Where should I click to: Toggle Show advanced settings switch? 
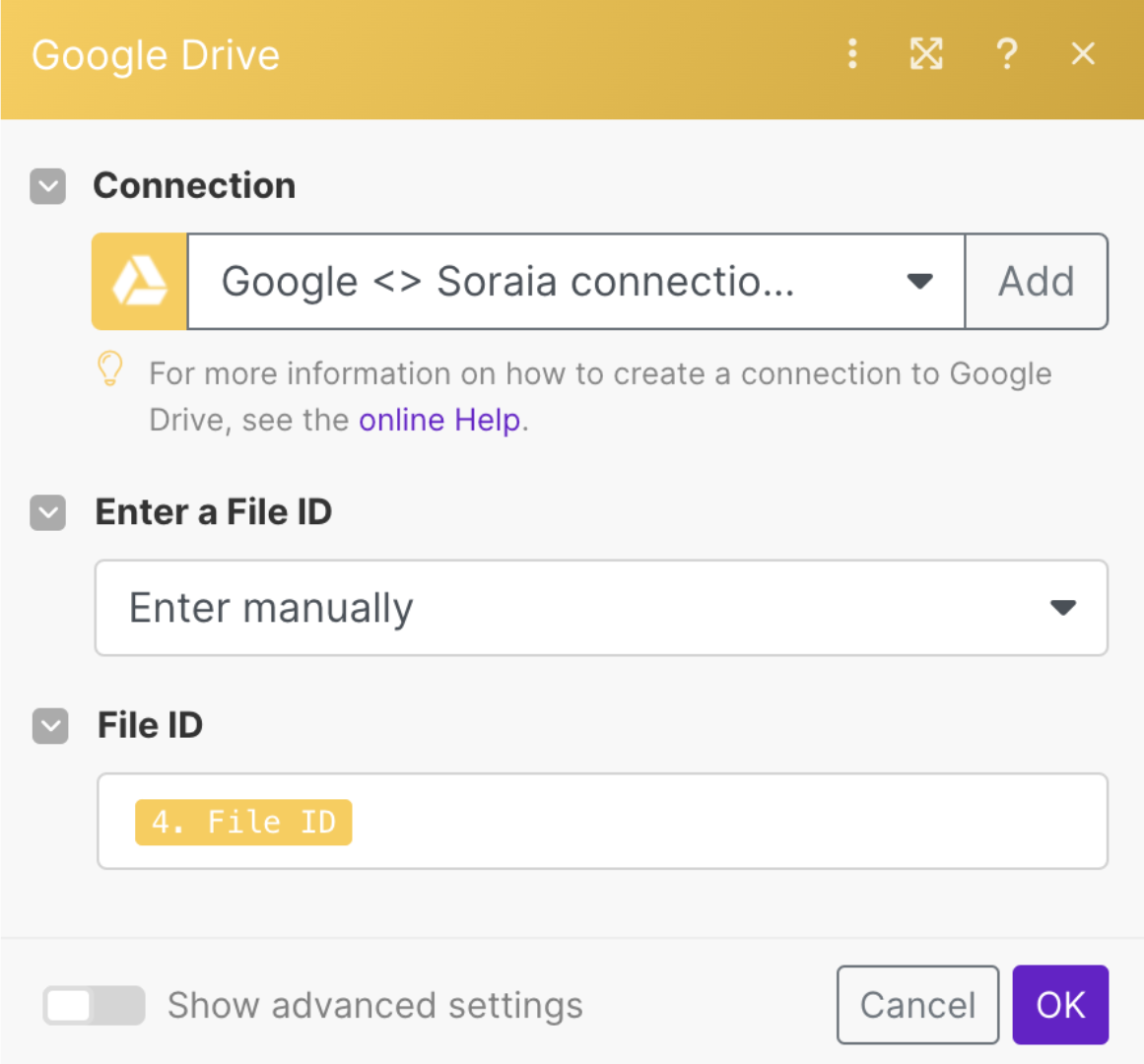pos(94,1006)
